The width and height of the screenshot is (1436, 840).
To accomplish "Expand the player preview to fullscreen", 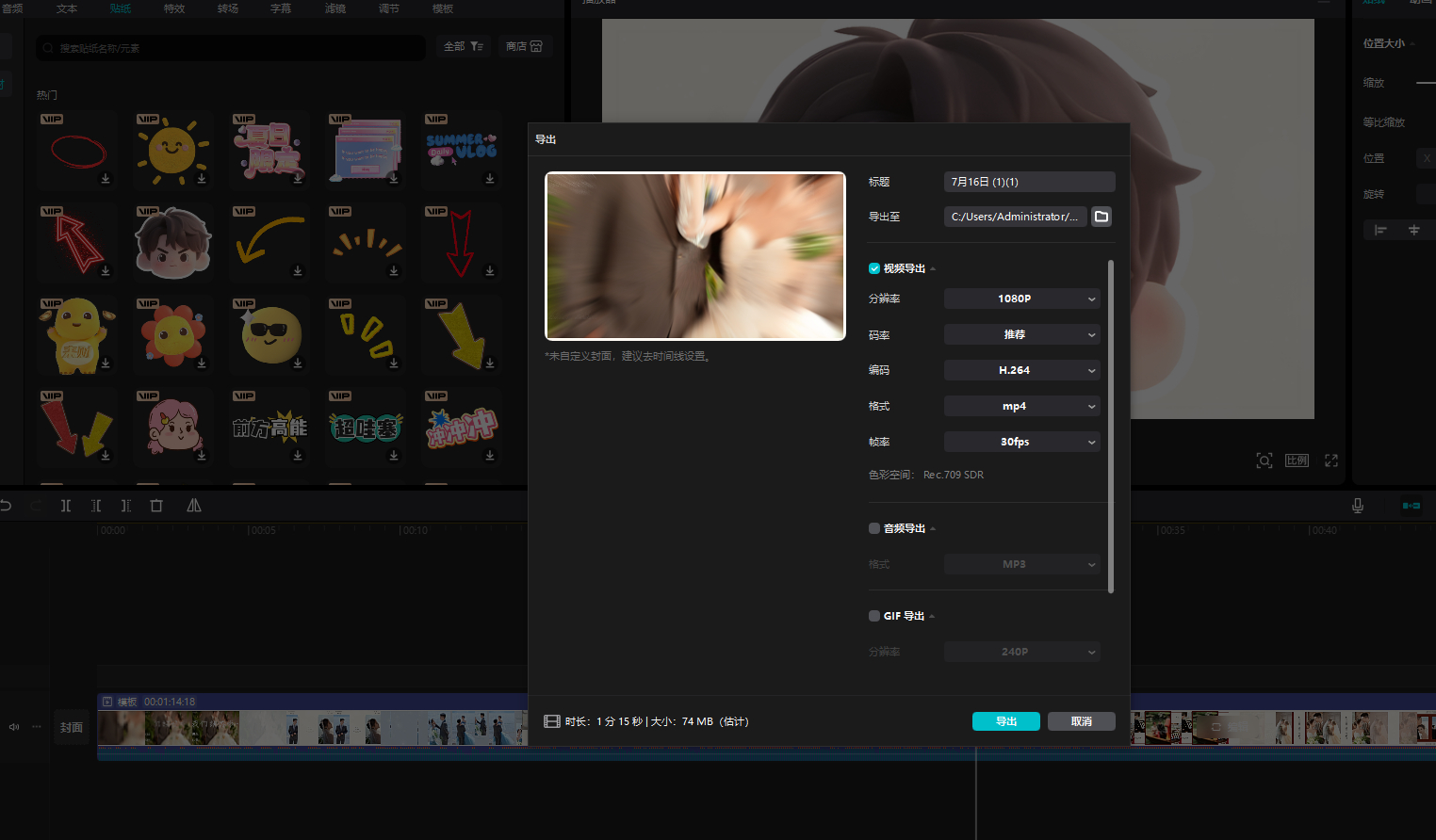I will [x=1330, y=460].
